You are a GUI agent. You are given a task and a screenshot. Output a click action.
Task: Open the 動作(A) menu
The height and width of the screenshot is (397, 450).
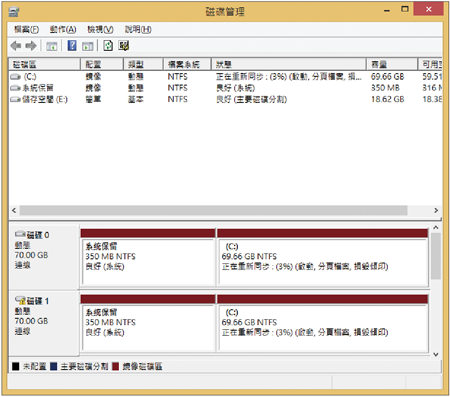[x=63, y=30]
